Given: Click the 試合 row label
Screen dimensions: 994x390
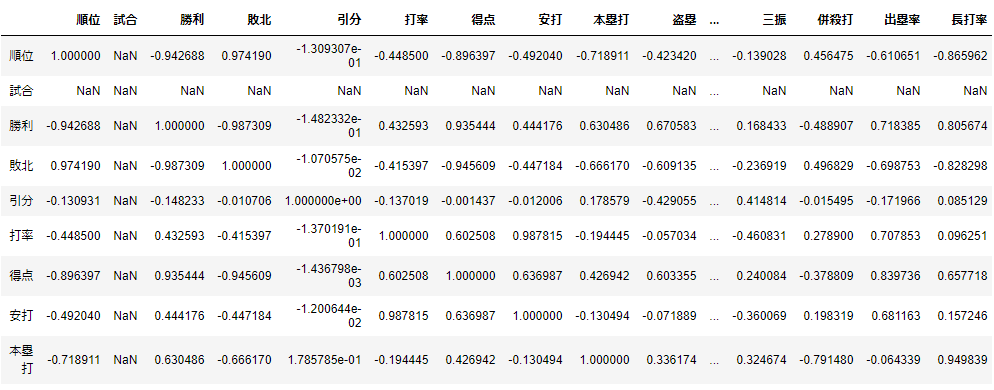Looking at the screenshot, I should coord(22,91).
